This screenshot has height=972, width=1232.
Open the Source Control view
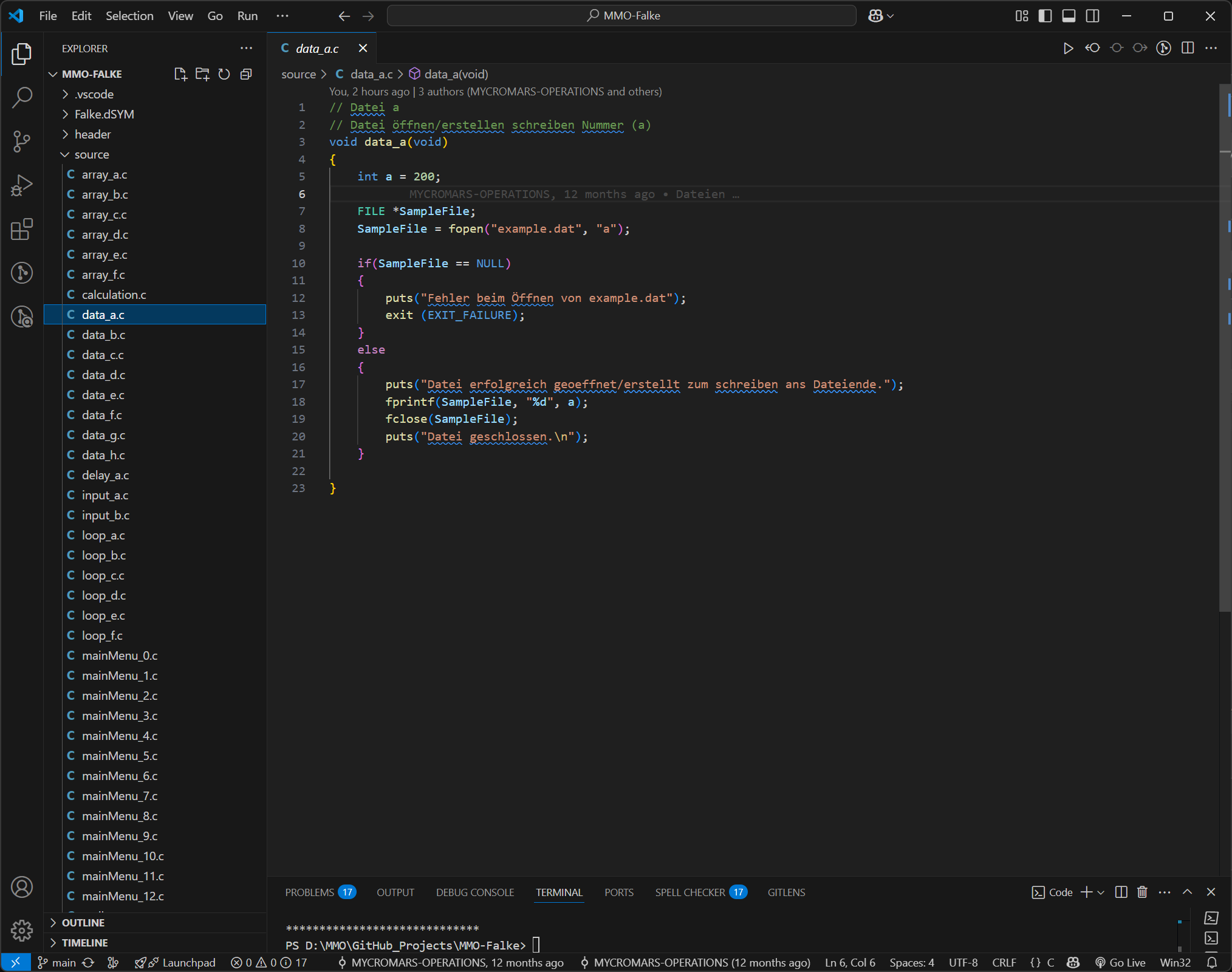pyautogui.click(x=22, y=141)
